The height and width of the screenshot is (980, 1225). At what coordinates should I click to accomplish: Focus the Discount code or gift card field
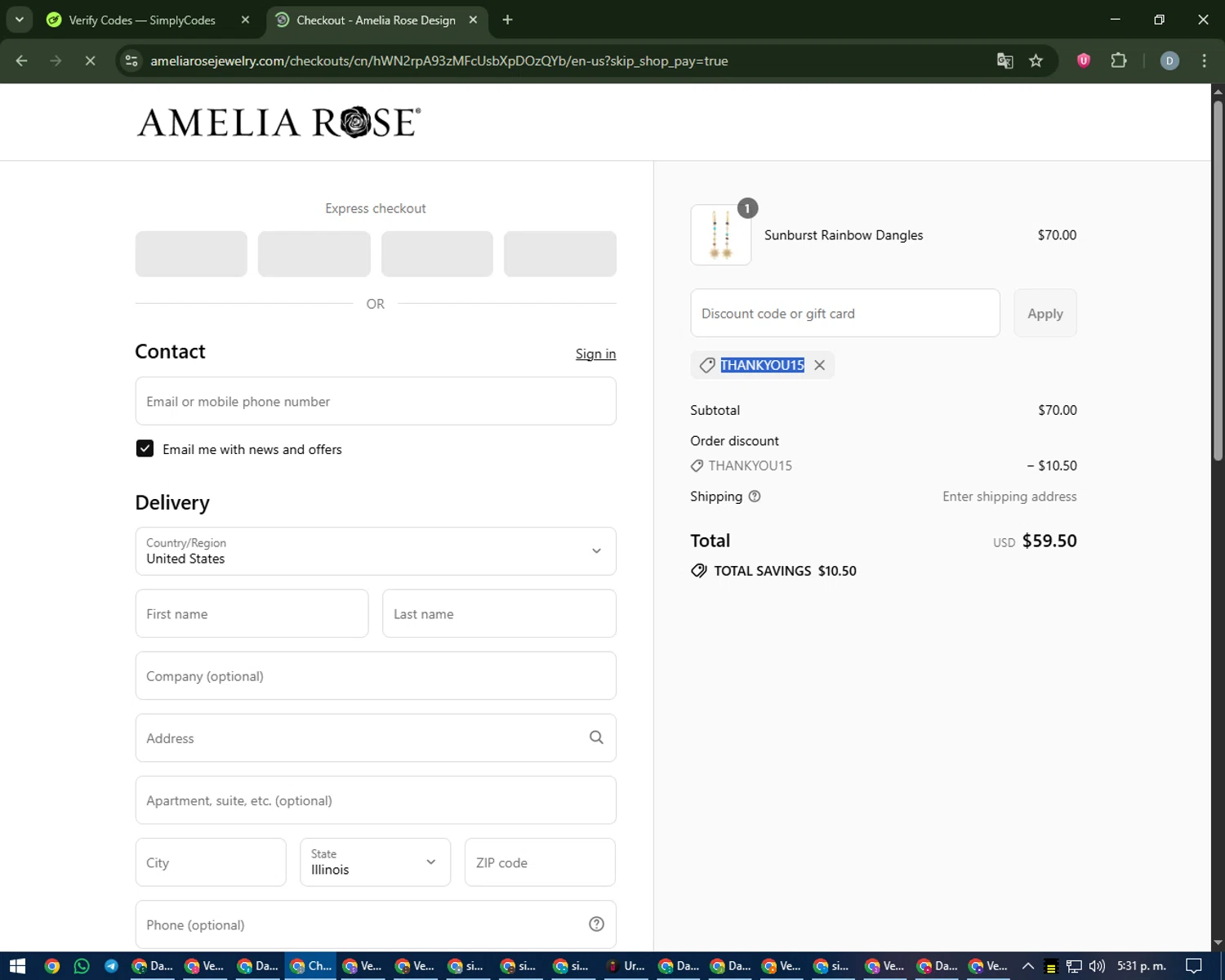(x=845, y=313)
